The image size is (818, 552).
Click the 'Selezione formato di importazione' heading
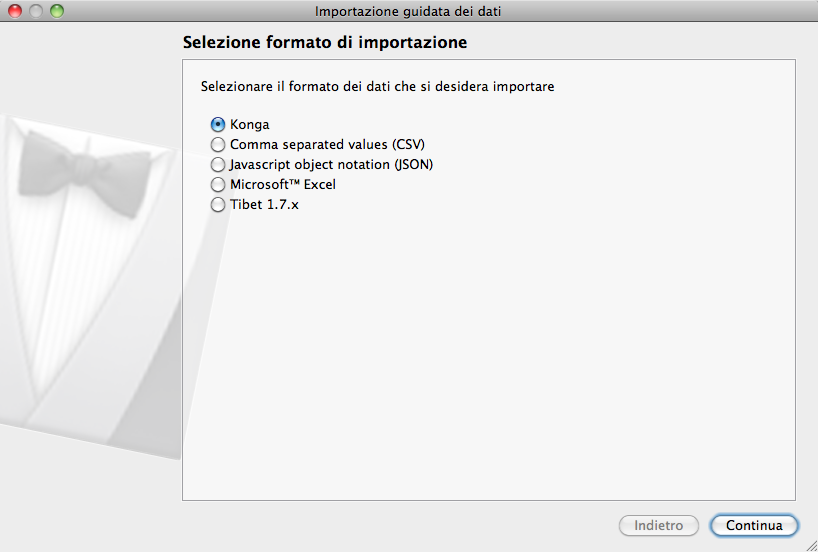[x=325, y=44]
